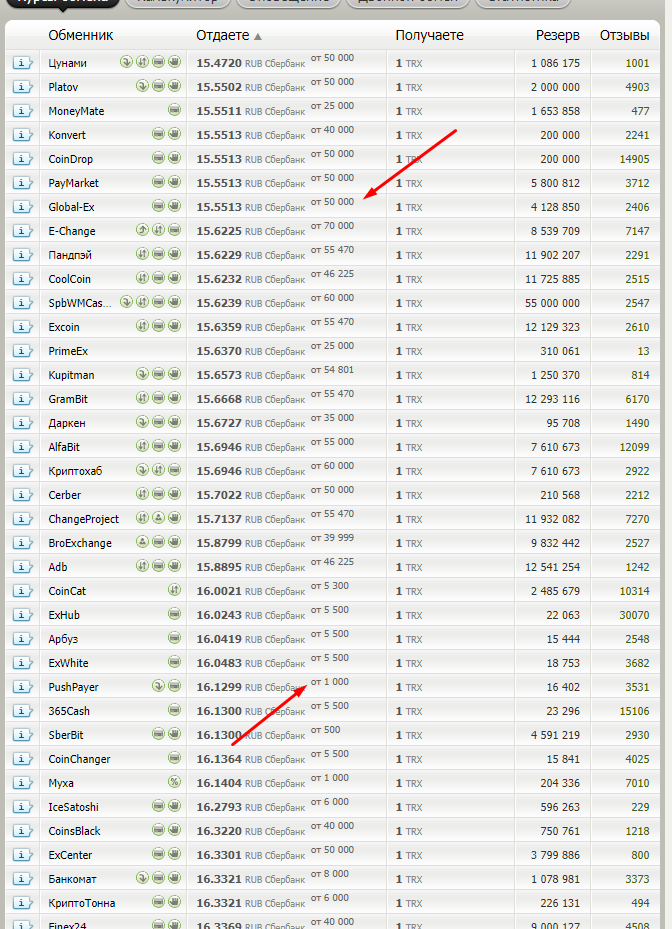Screen dimensions: 672x929
Task: Sort table by Обменник column header
Action: 81,36
